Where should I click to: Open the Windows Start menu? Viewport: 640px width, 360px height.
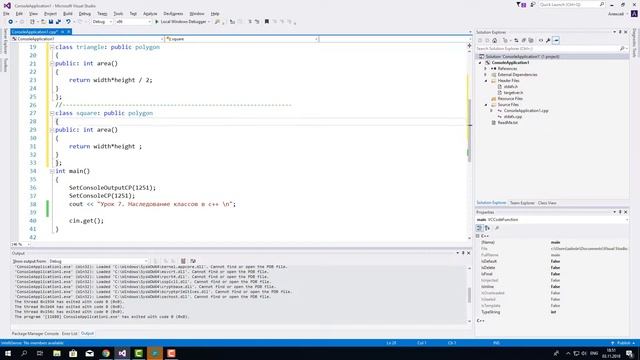8,353
